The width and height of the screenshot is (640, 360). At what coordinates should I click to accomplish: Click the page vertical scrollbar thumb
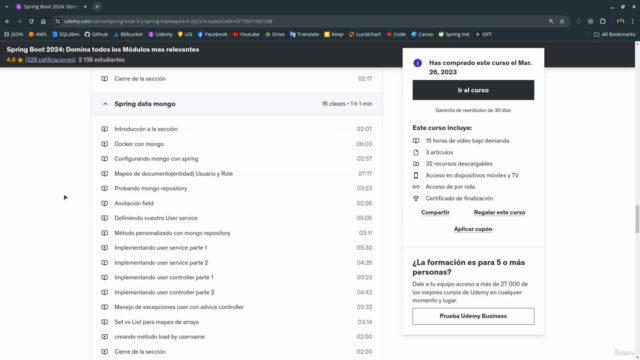pyautogui.click(x=637, y=219)
